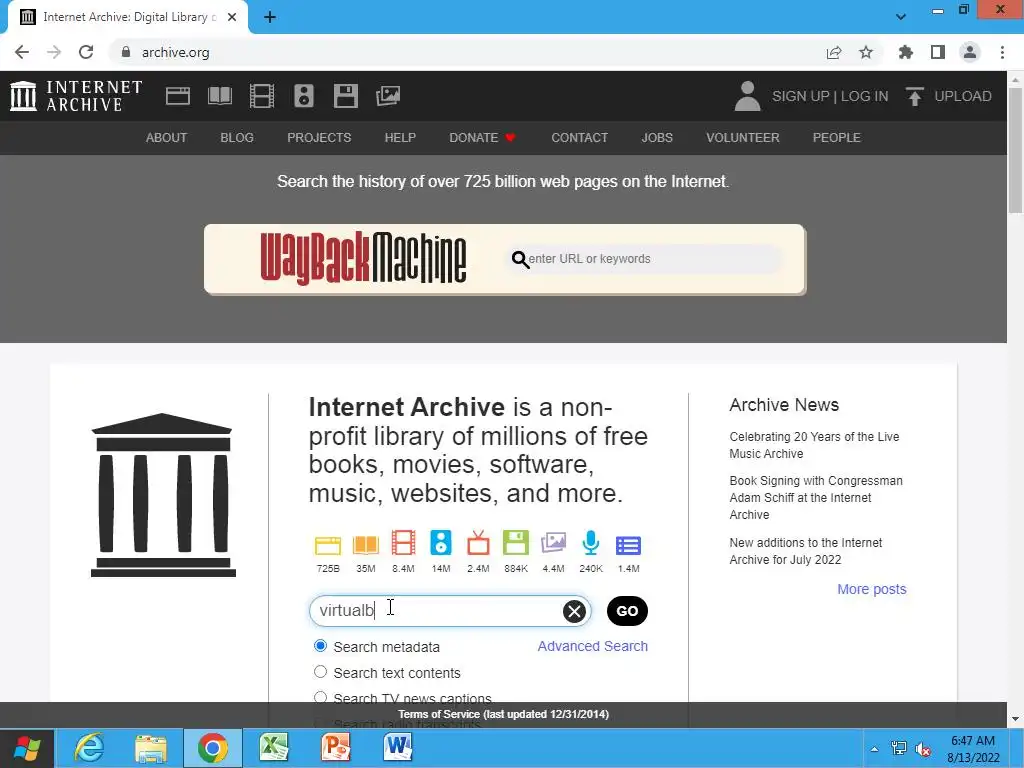Open File Explorer from taskbar
1024x768 pixels.
151,748
